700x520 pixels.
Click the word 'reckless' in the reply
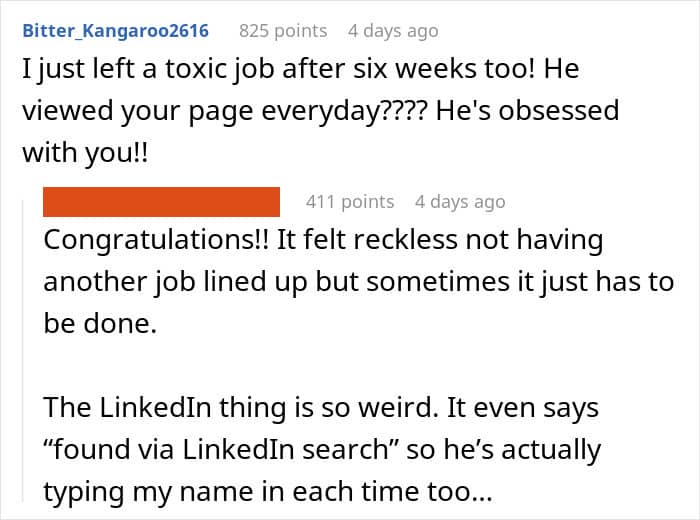click(405, 240)
